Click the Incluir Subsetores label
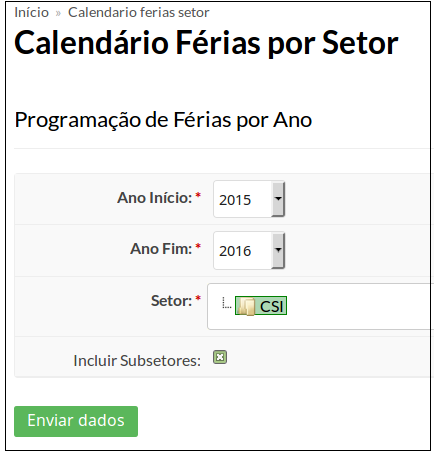The image size is (434, 455). pos(137,361)
